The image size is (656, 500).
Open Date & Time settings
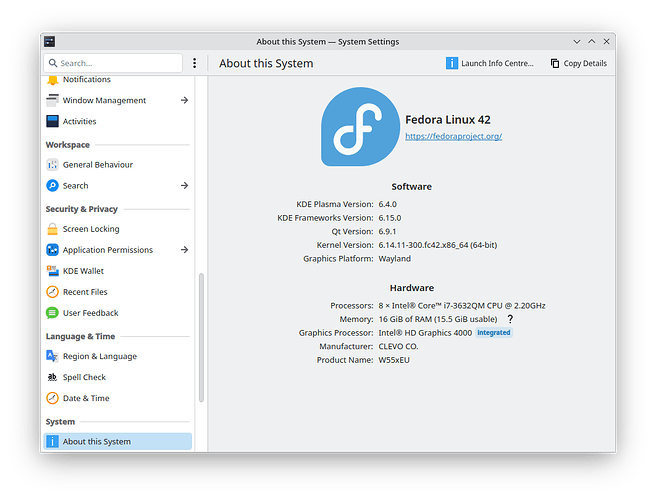pyautogui.click(x=118, y=398)
